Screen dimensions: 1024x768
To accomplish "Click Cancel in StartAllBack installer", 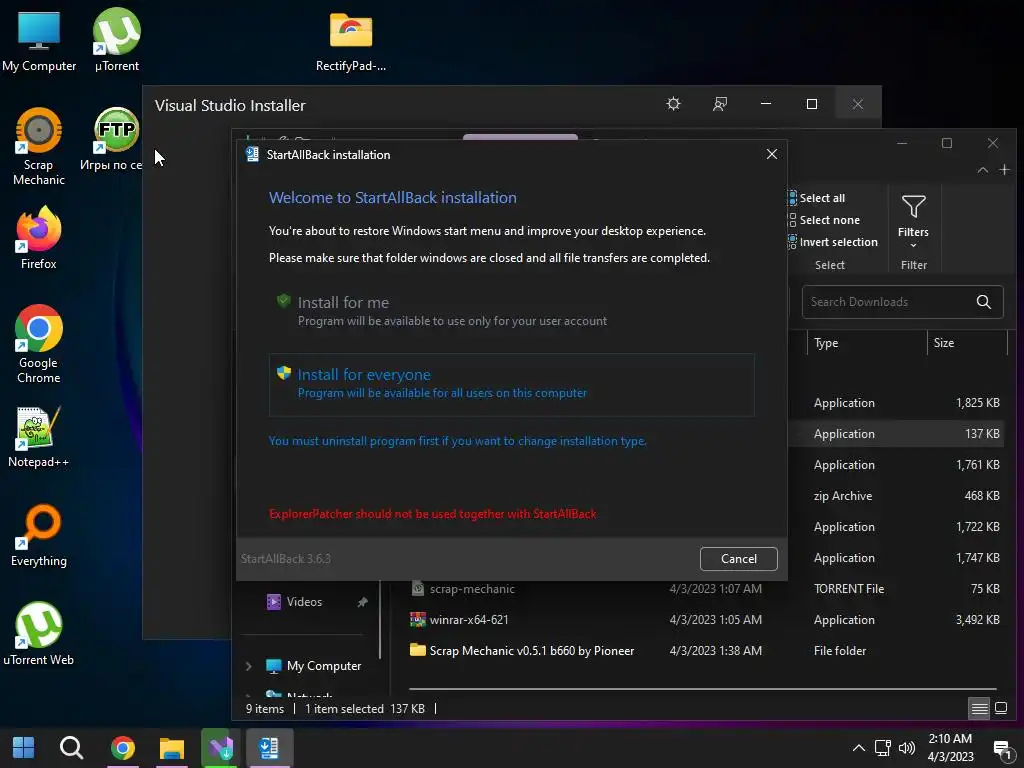I will [739, 558].
